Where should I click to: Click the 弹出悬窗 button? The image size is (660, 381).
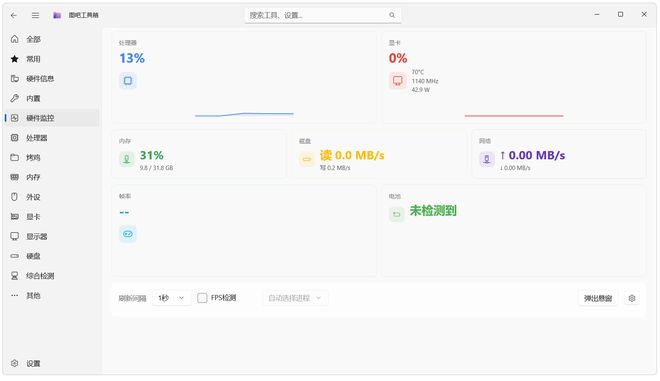[598, 298]
